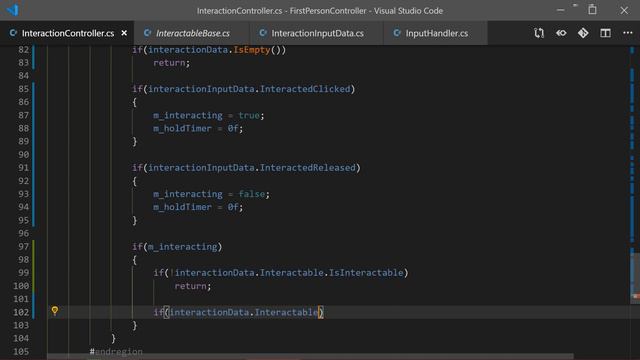Restore down the Visual Studio Code window

pyautogui.click(x=592, y=10)
